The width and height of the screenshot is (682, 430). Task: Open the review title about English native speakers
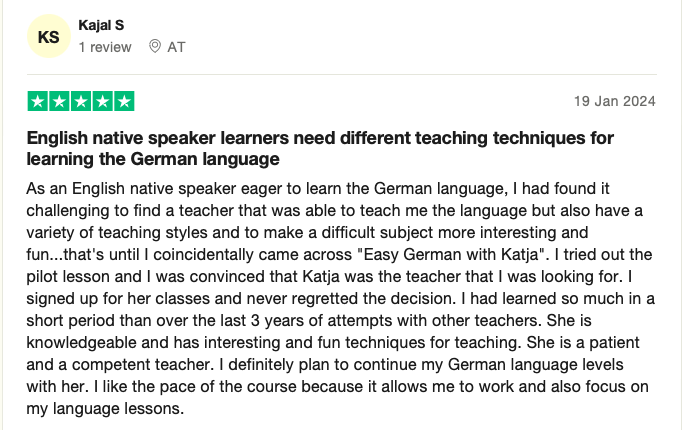pos(320,148)
